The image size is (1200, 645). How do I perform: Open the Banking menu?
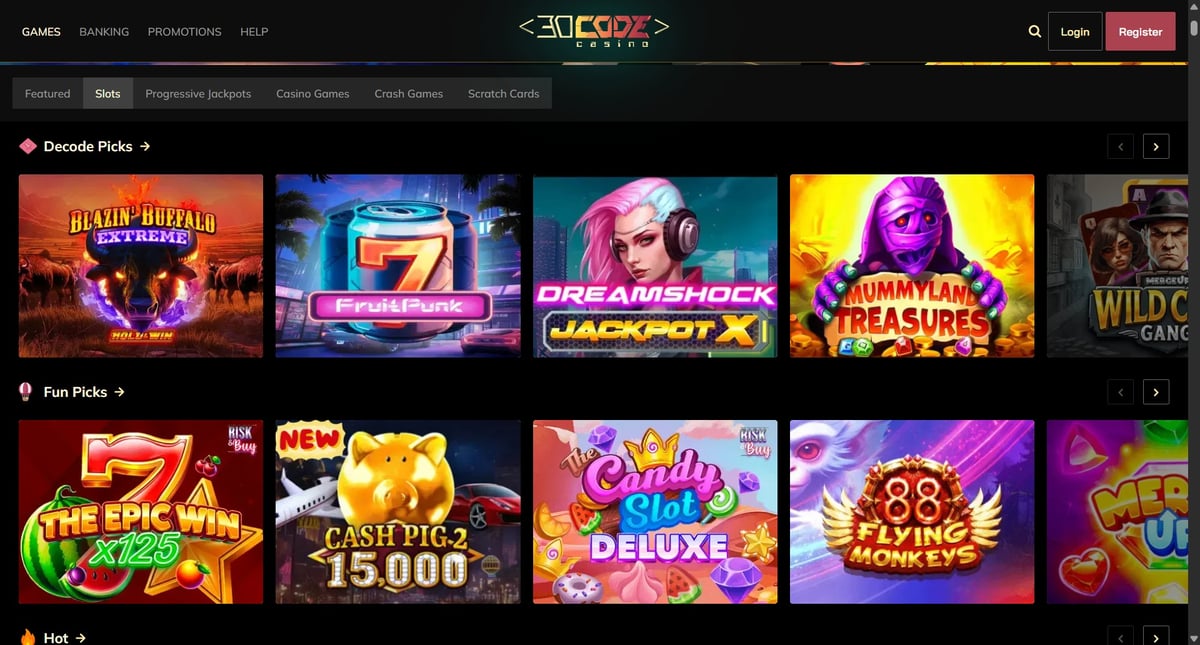[104, 32]
